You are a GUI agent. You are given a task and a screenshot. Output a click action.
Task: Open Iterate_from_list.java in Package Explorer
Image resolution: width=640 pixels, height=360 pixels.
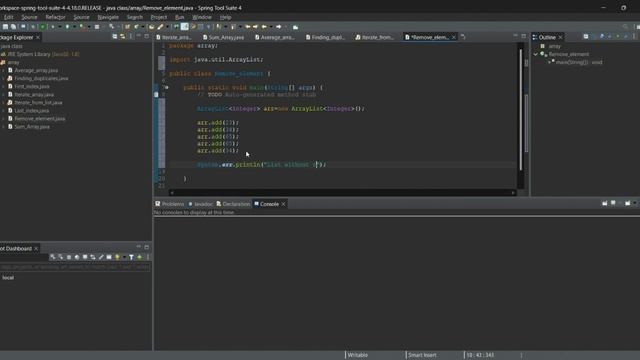[x=38, y=102]
